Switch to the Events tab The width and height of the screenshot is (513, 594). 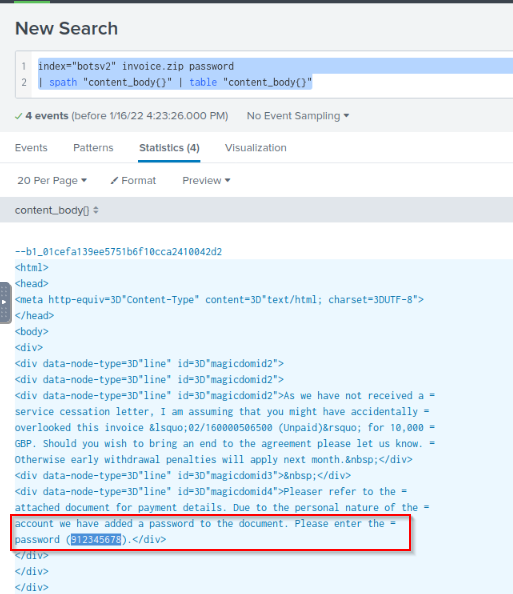click(31, 148)
